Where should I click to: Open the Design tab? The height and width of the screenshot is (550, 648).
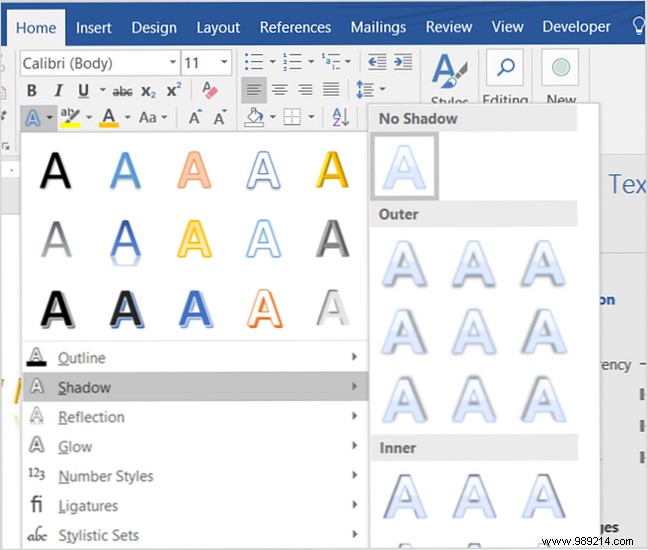click(x=154, y=28)
